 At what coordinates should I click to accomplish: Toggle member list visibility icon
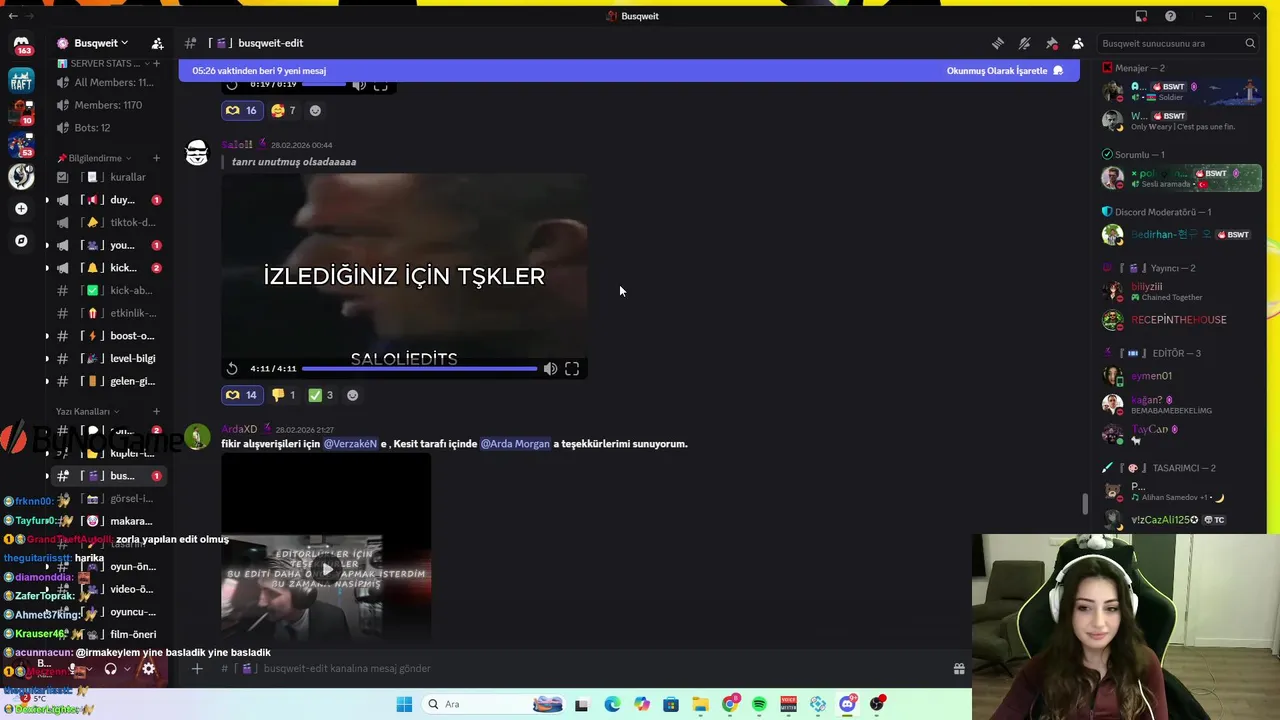pos(1078,43)
